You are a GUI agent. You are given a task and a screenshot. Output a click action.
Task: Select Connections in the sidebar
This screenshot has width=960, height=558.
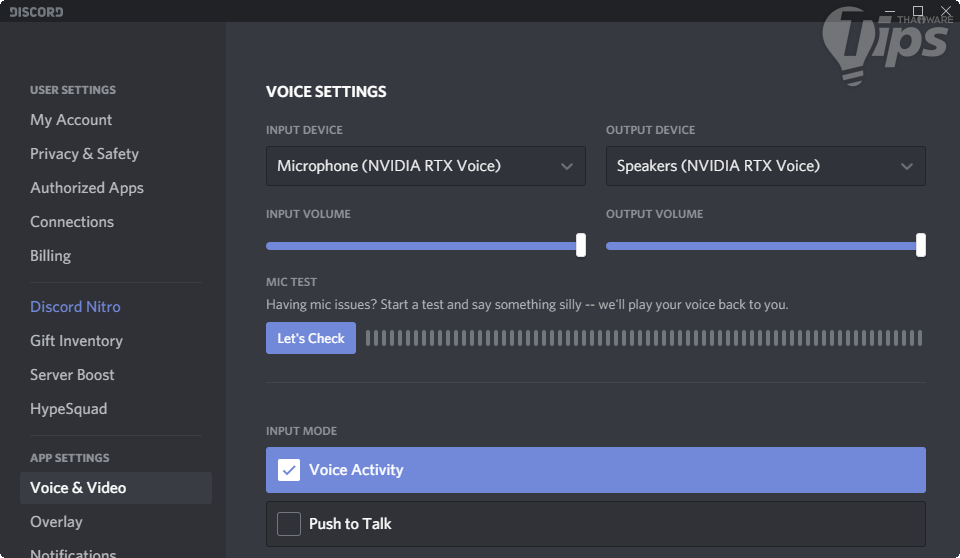(72, 222)
